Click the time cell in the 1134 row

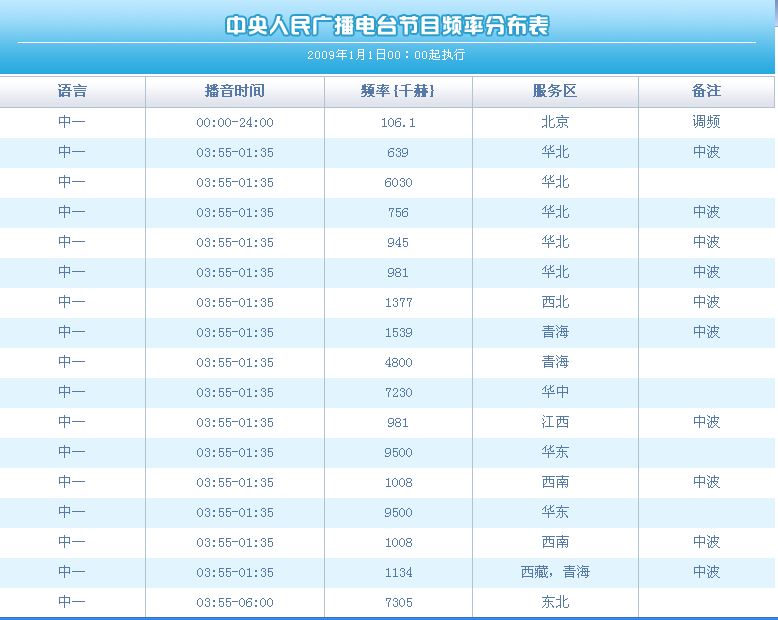pos(235,573)
